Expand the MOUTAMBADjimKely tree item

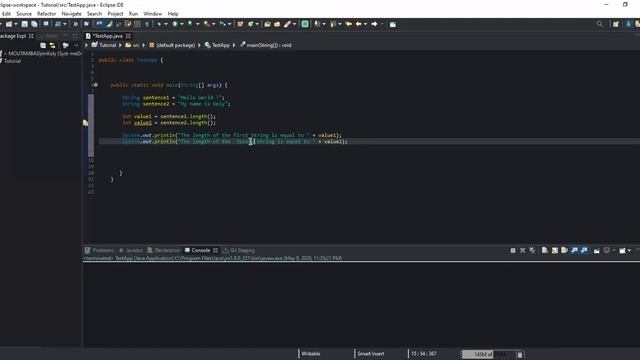click(x=5, y=53)
